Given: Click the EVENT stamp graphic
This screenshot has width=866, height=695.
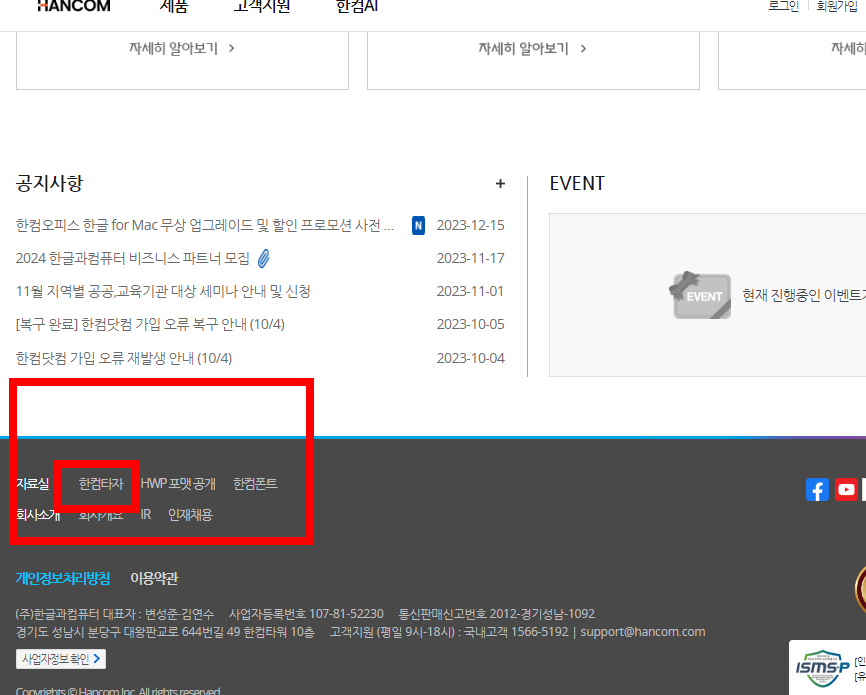Looking at the screenshot, I should [700, 295].
